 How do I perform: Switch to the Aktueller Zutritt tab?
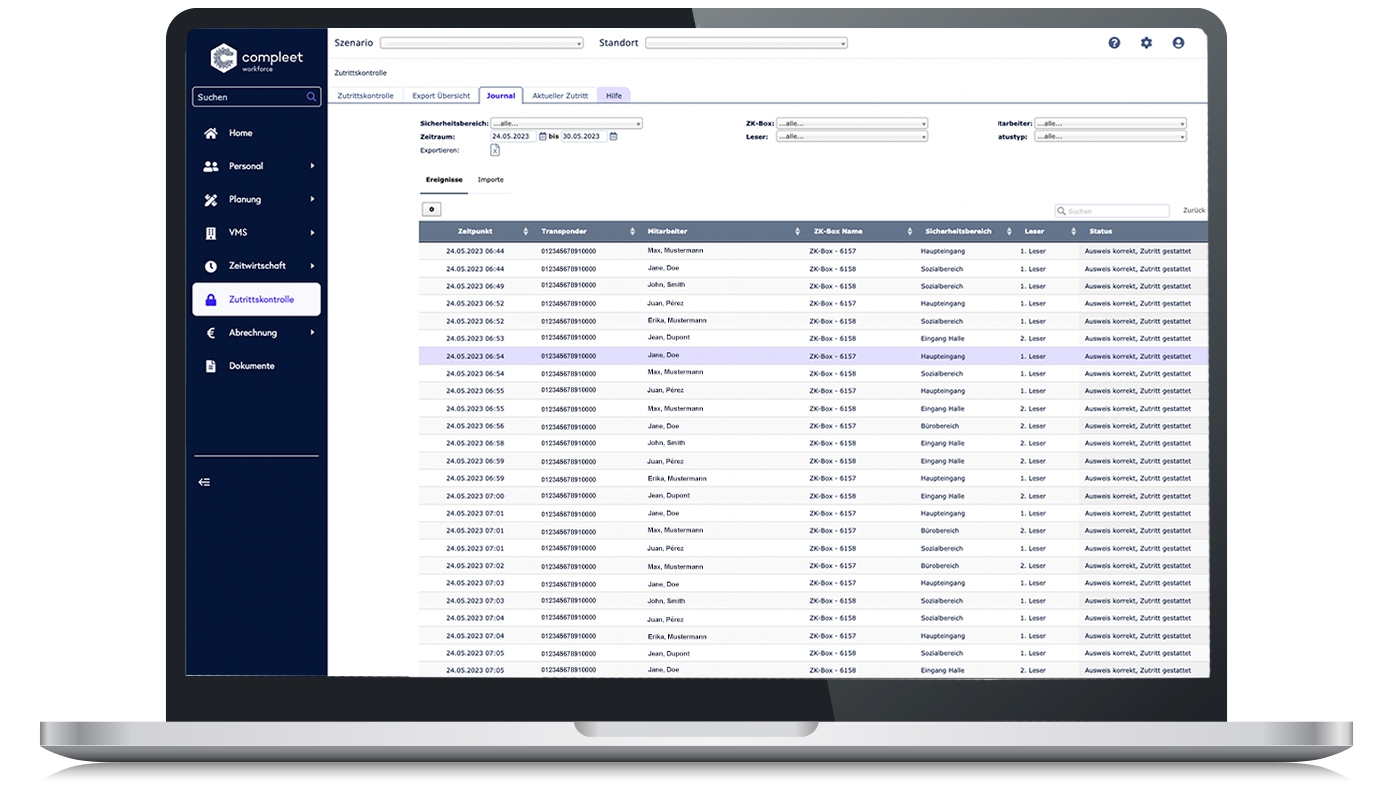pos(560,96)
